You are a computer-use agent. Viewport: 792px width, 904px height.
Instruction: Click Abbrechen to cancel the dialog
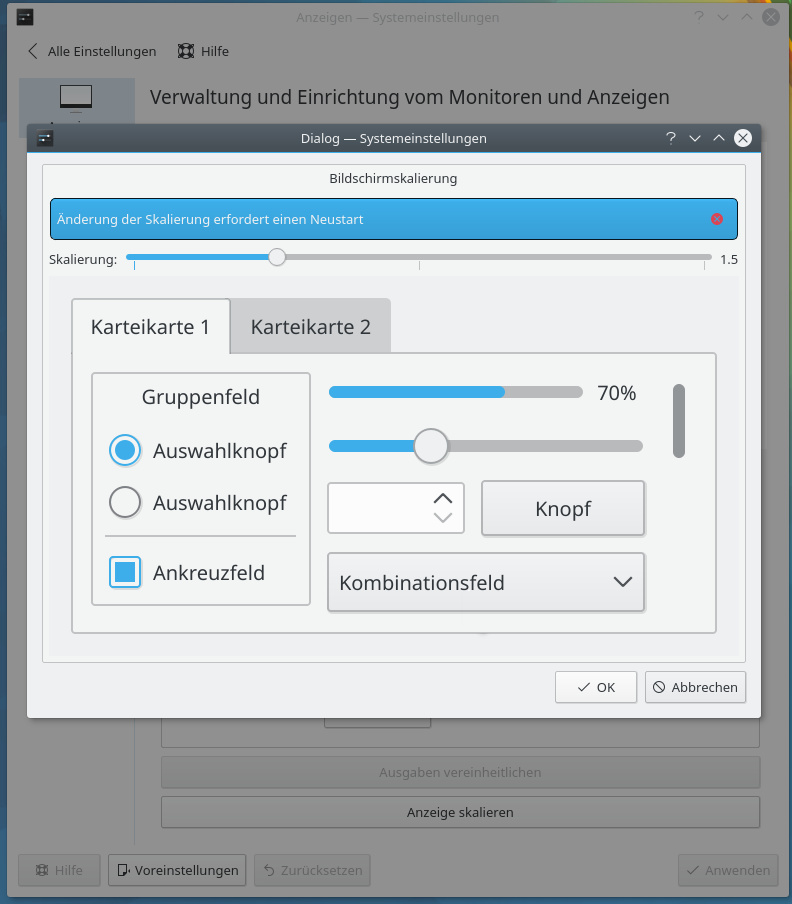[x=695, y=687]
